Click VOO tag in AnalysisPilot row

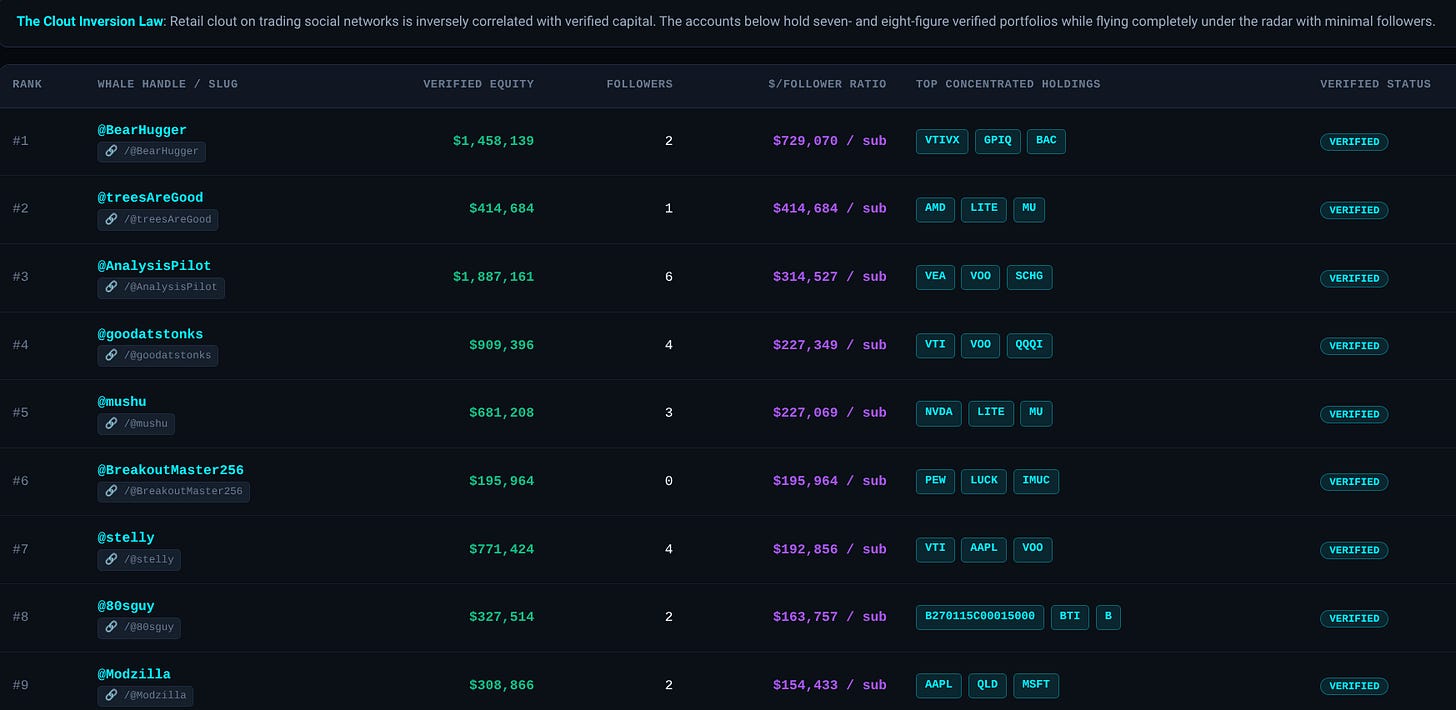click(980, 277)
